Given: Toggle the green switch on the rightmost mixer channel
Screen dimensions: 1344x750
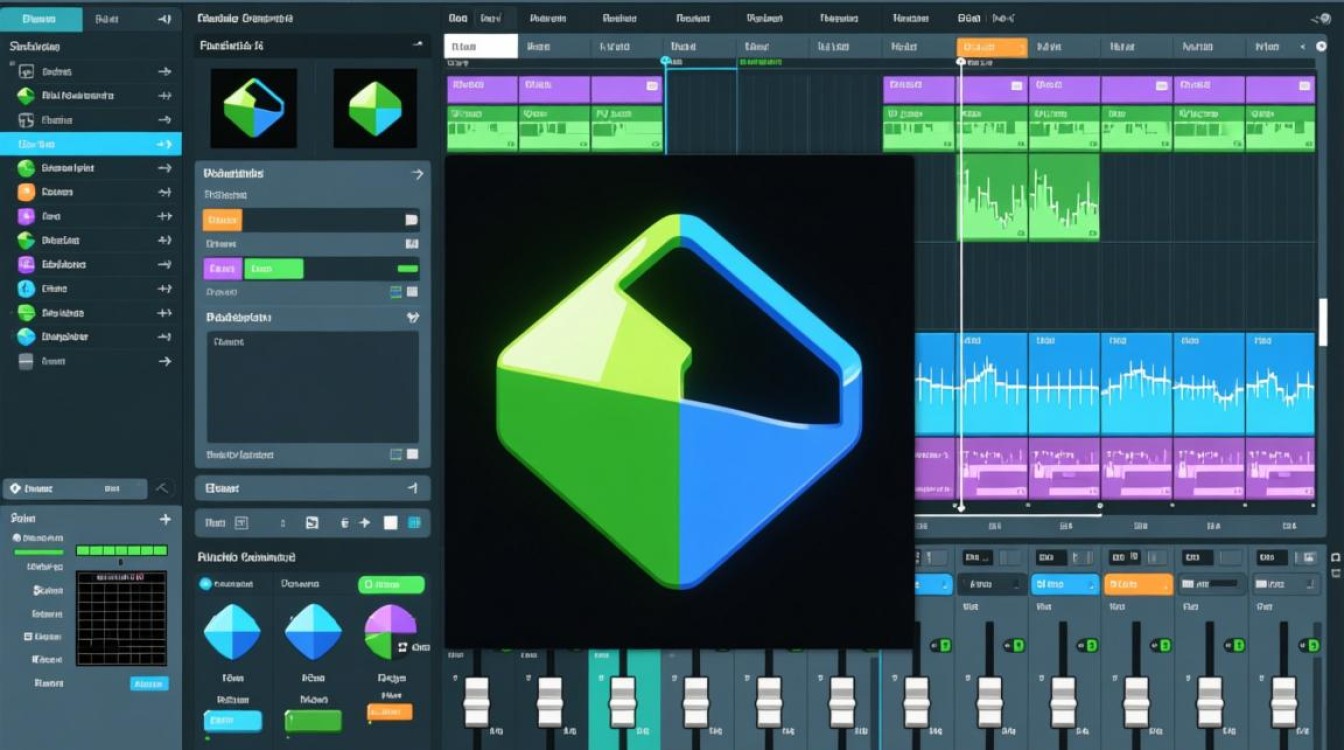Looking at the screenshot, I should 1310,645.
